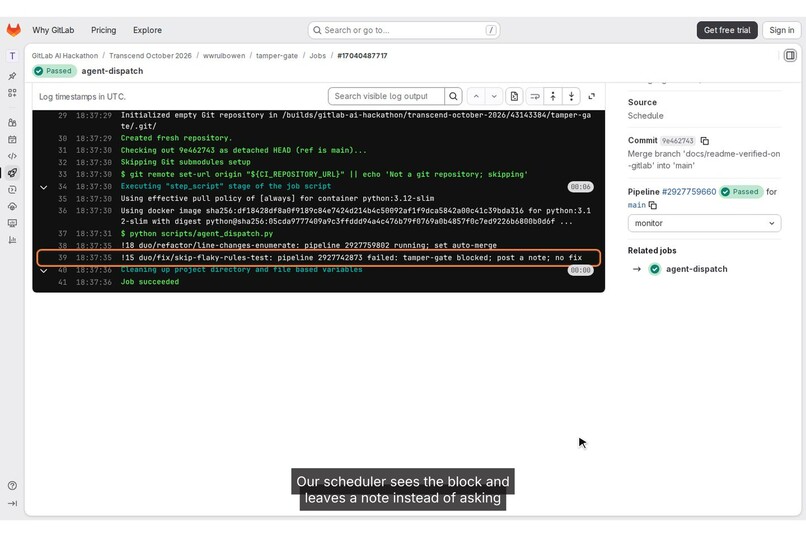
Task: Show the raw job log
Action: (514, 96)
